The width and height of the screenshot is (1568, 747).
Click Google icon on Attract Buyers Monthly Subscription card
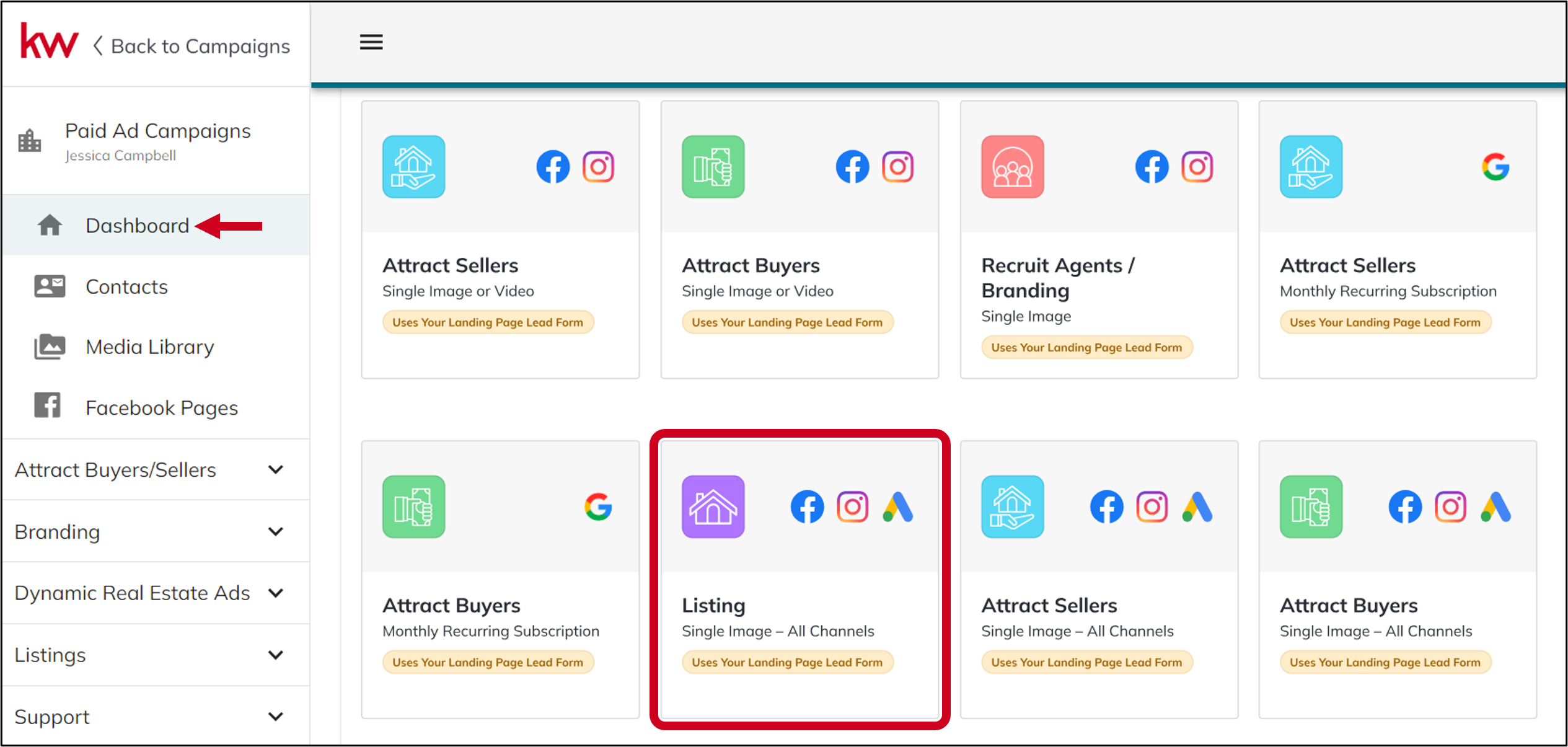pyautogui.click(x=598, y=506)
